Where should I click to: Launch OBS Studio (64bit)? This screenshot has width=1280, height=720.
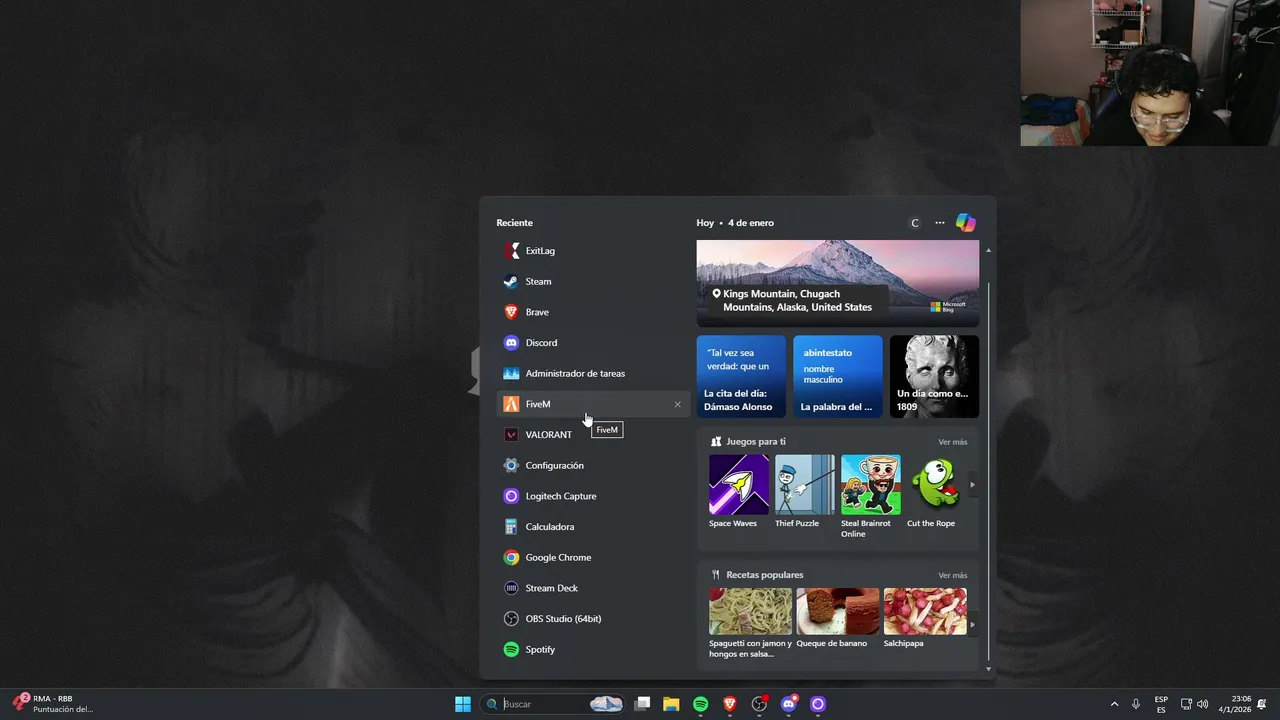592,619
